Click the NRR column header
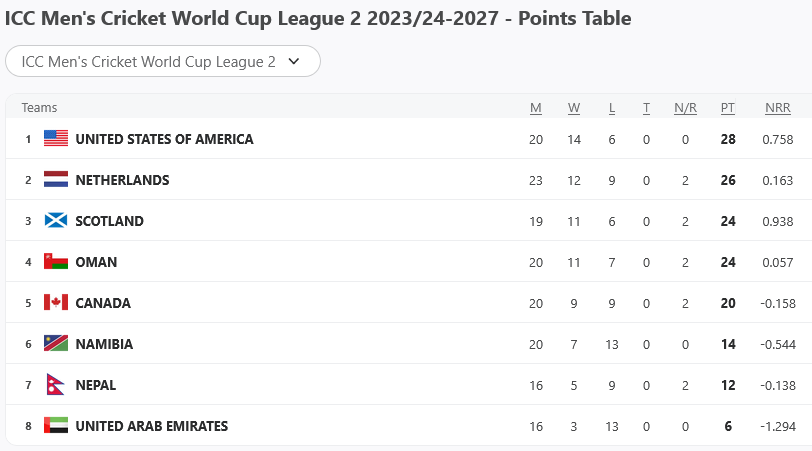This screenshot has width=812, height=451. [x=777, y=108]
